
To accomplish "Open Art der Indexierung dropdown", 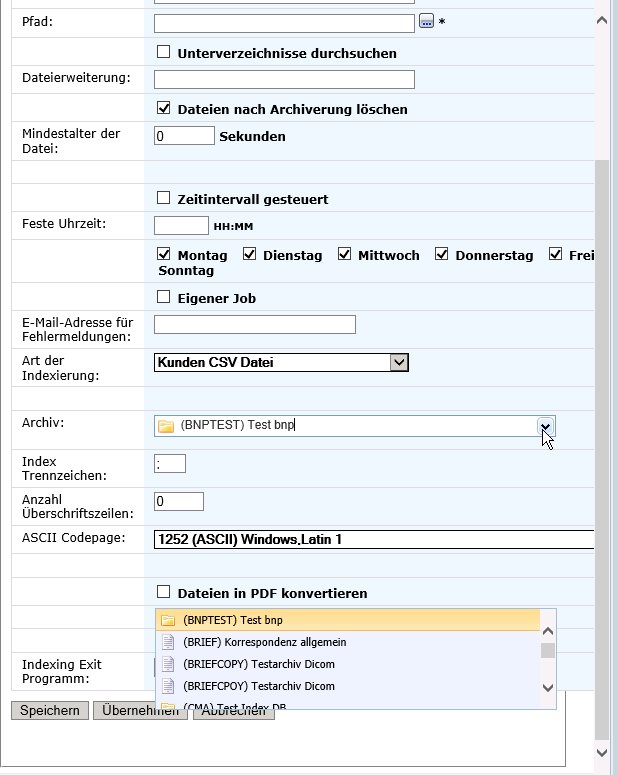I will click(x=399, y=362).
